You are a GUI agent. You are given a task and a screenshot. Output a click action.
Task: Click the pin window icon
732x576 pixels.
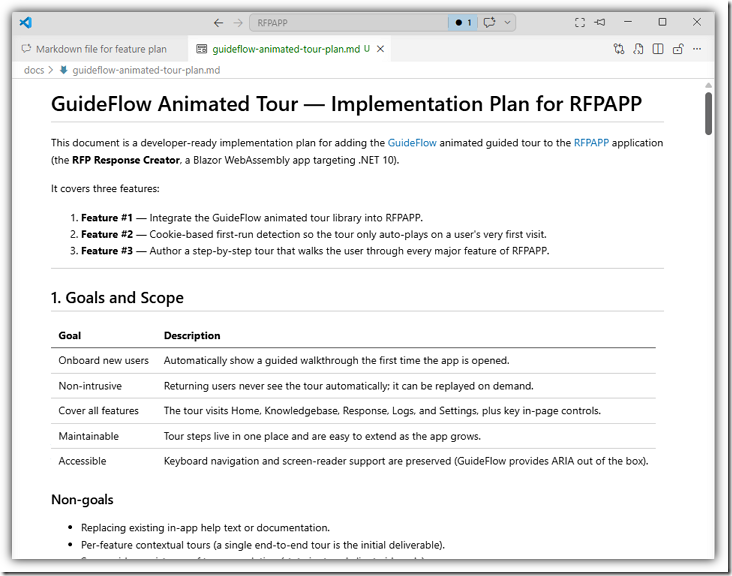click(x=600, y=22)
